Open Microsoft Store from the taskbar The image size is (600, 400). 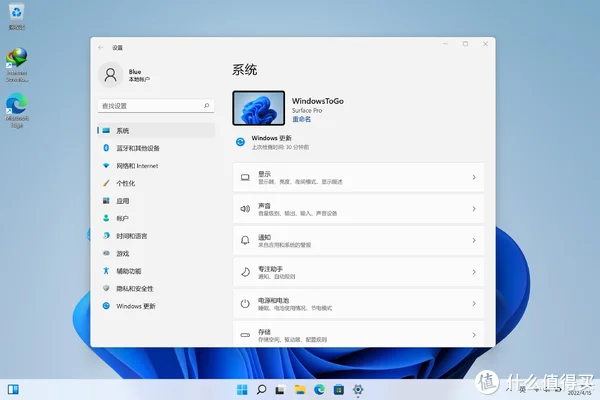(339, 390)
